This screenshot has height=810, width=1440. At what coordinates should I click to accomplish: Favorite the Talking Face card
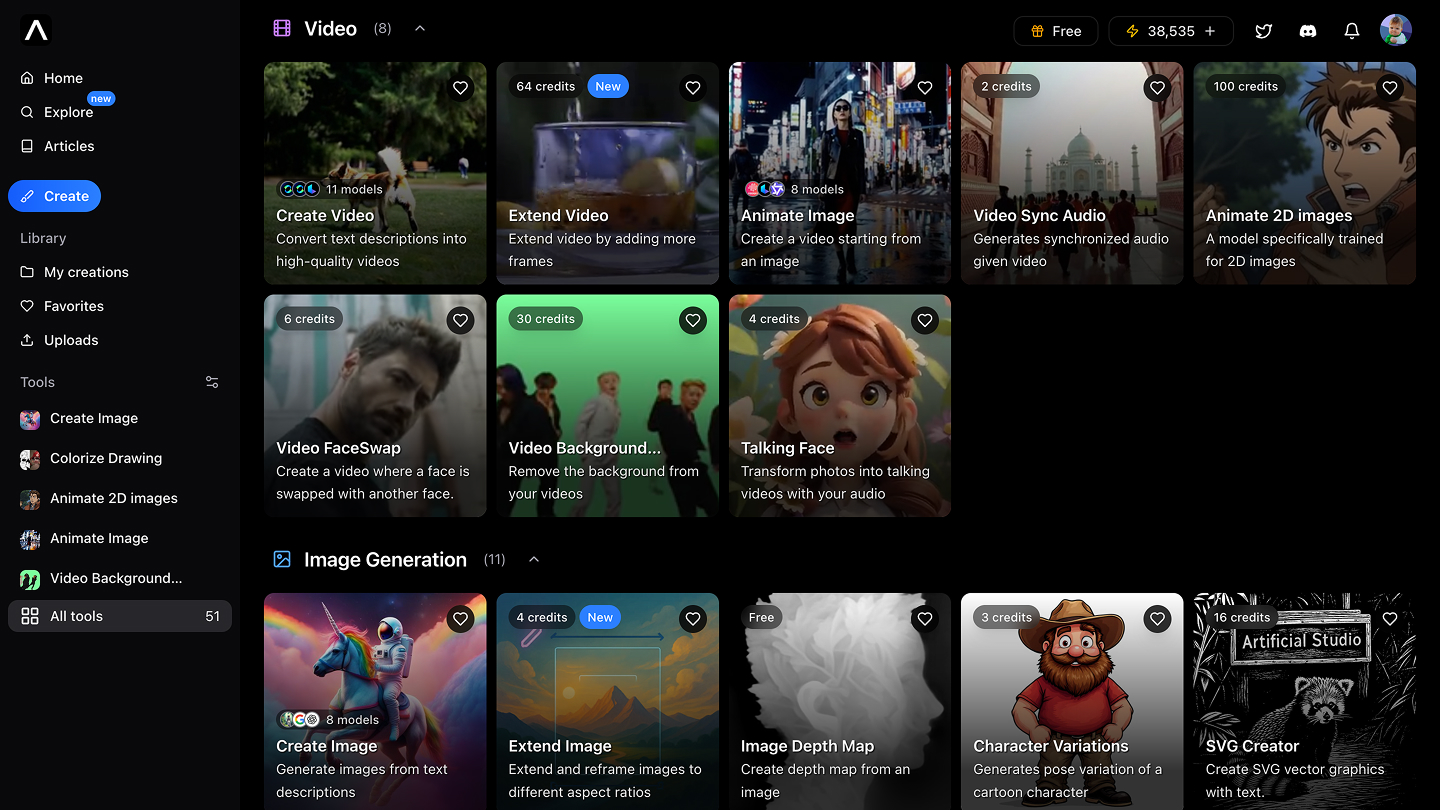coord(925,320)
